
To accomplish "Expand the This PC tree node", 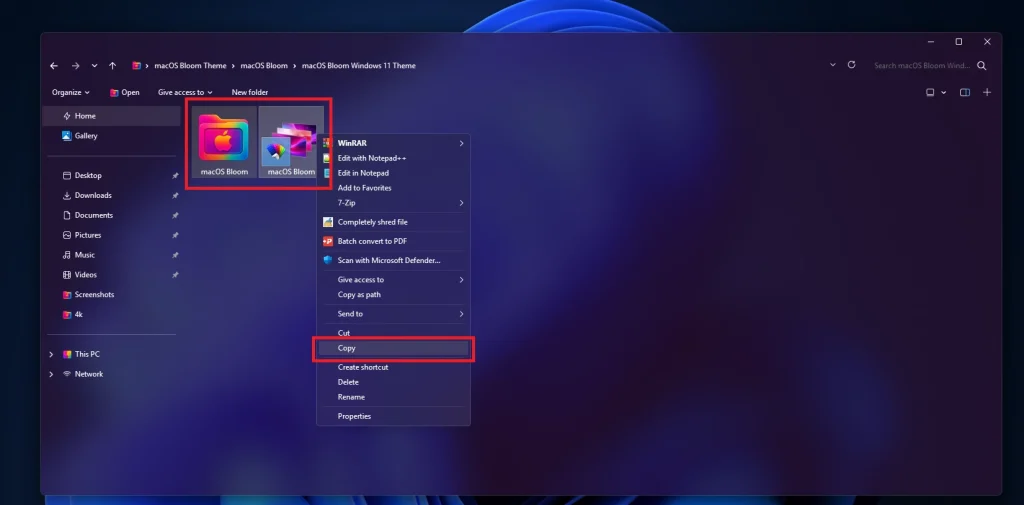I will 51,355.
